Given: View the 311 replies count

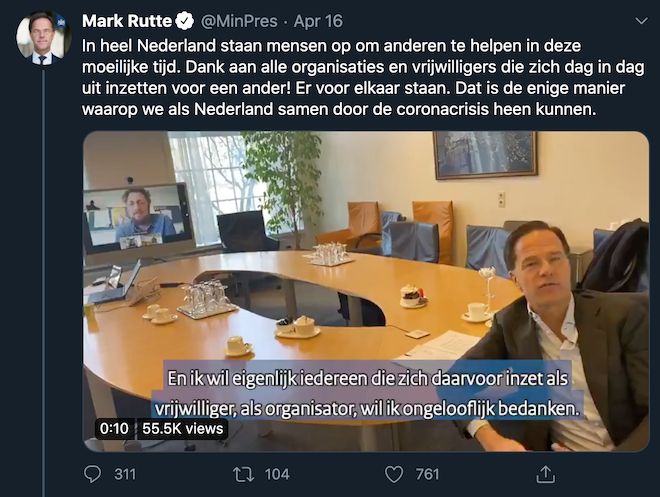Looking at the screenshot, I should pyautogui.click(x=125, y=475).
